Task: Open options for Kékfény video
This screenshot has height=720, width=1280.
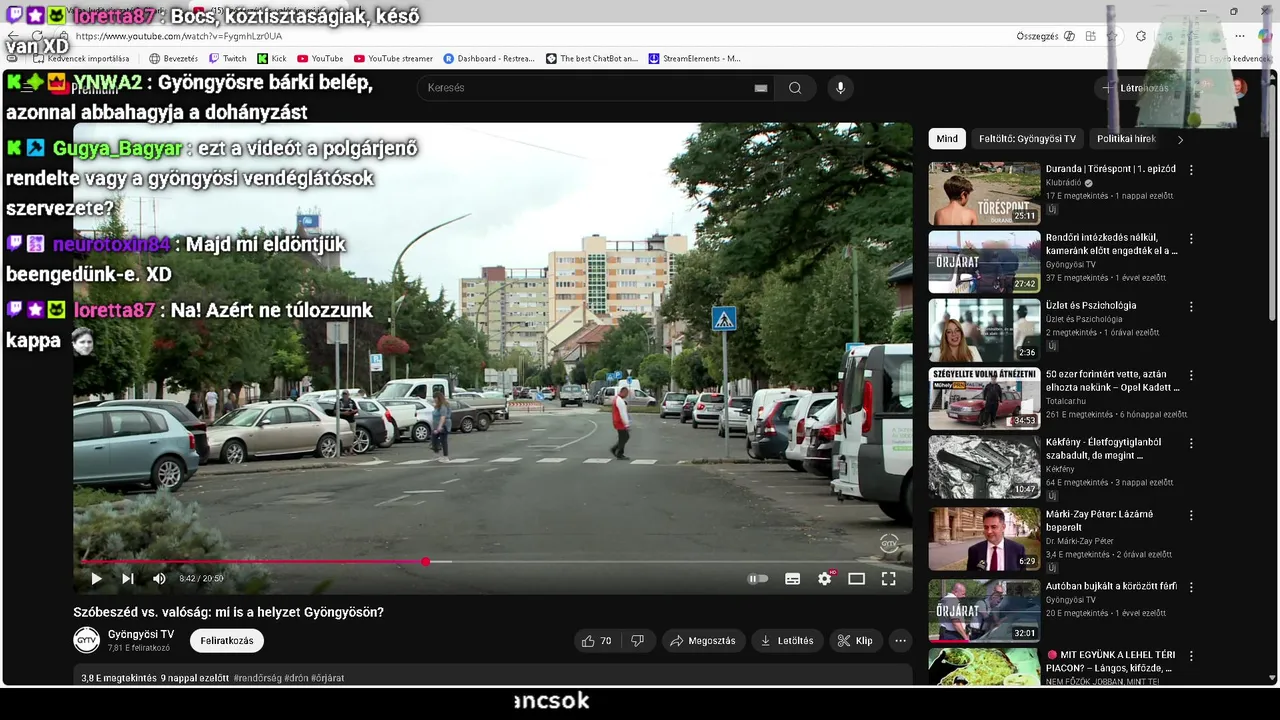Action: pyautogui.click(x=1191, y=443)
